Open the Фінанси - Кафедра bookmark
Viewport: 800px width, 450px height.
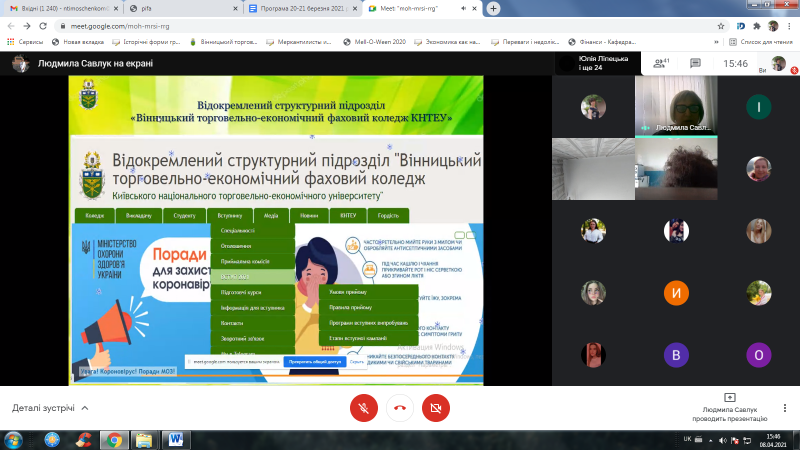(602, 42)
